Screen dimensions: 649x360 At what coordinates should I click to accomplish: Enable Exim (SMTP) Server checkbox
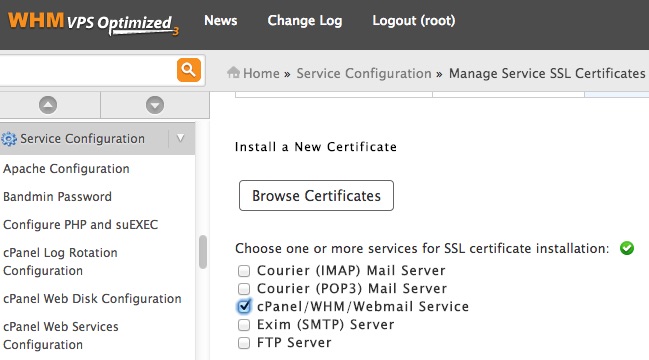pos(244,325)
